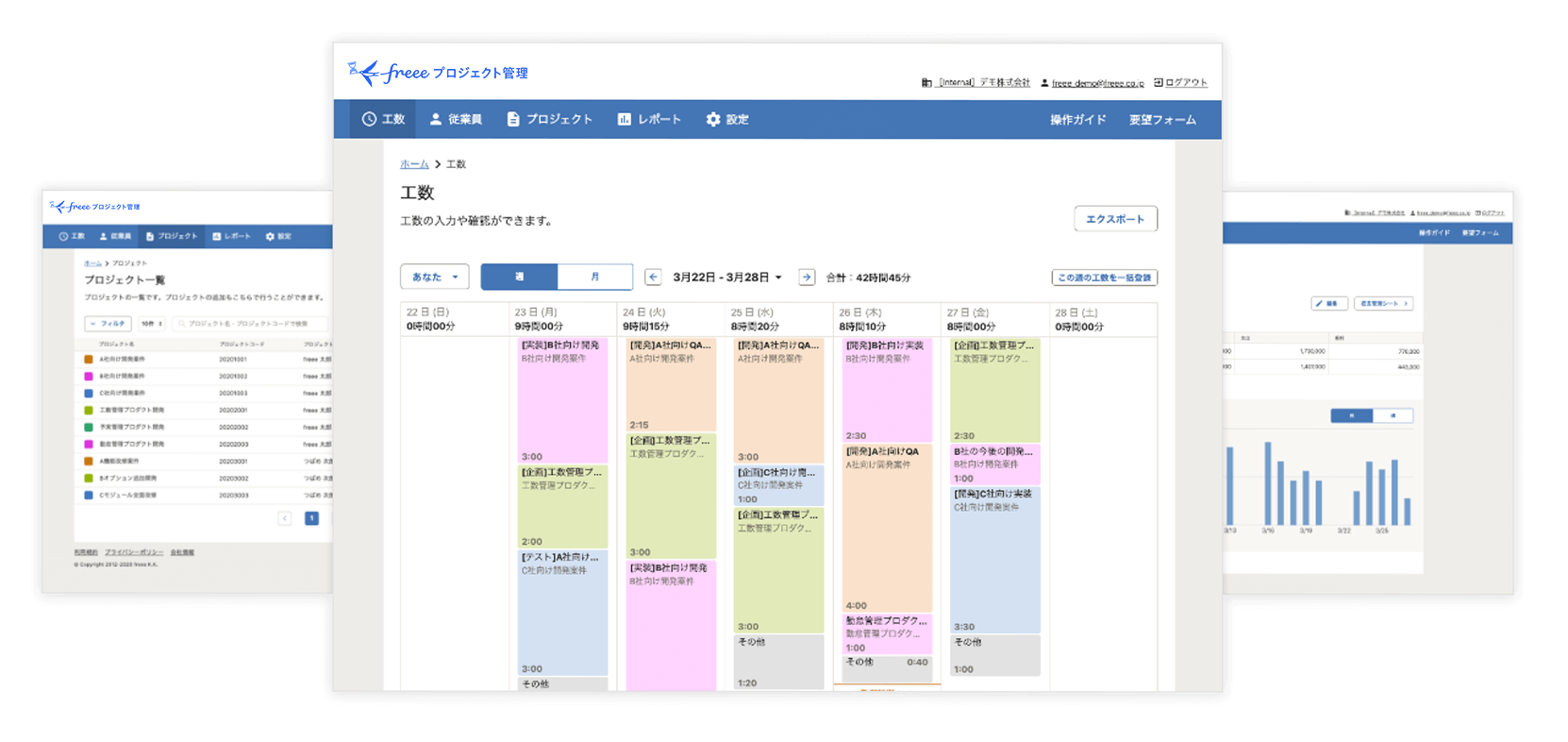Viewport: 1568px width, 742px height.
Task: Open the あなた user dropdown
Action: pos(435,277)
